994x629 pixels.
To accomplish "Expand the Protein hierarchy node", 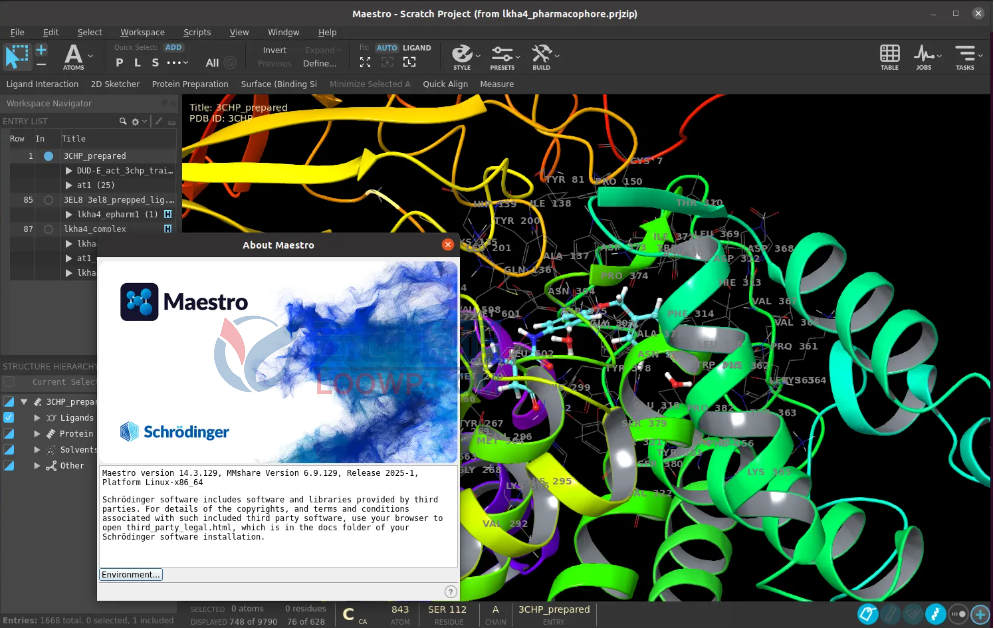I will point(37,434).
